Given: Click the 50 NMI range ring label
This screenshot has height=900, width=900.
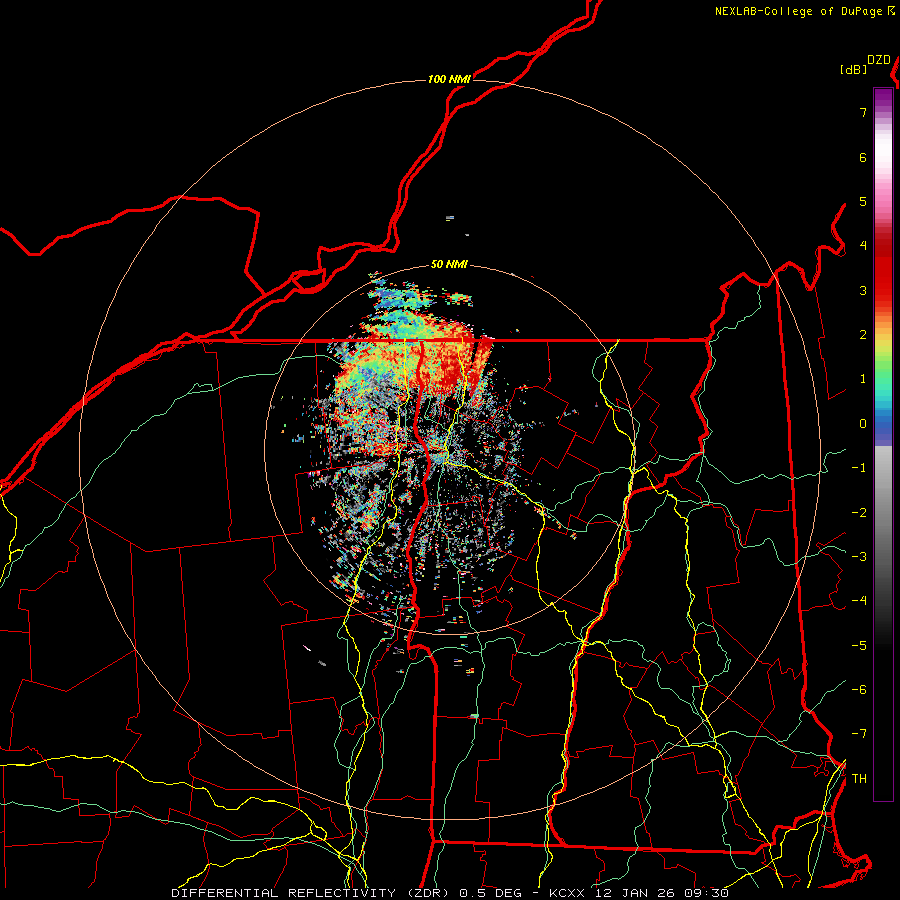Looking at the screenshot, I should (449, 264).
